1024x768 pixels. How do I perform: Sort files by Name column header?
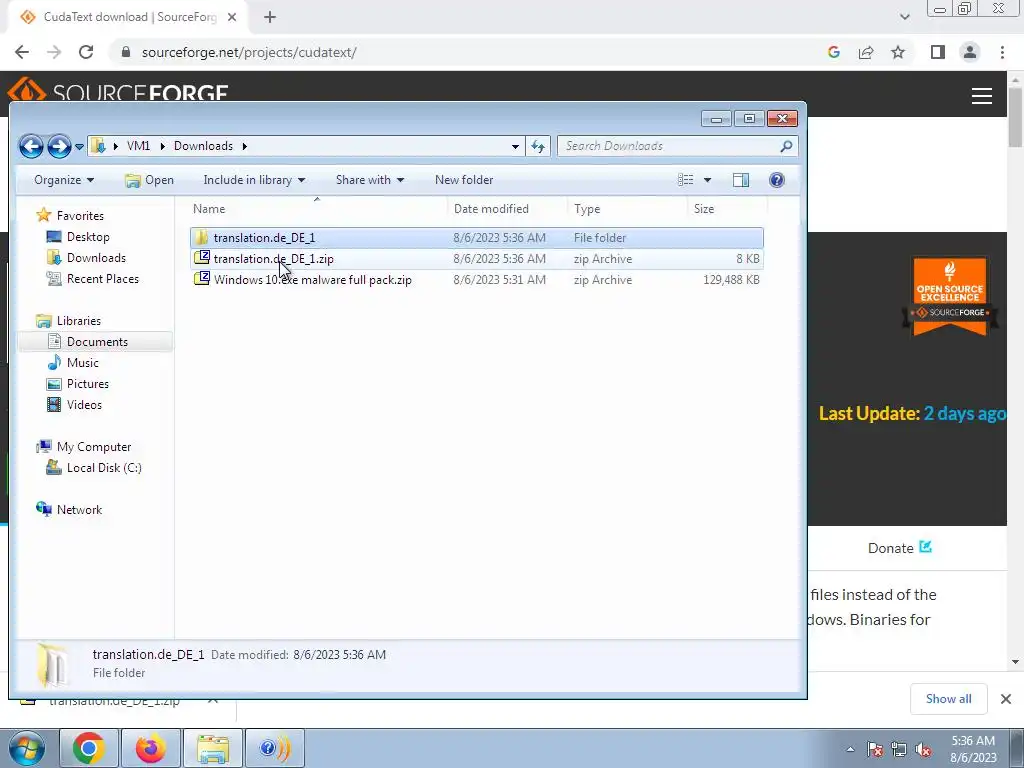click(x=318, y=209)
